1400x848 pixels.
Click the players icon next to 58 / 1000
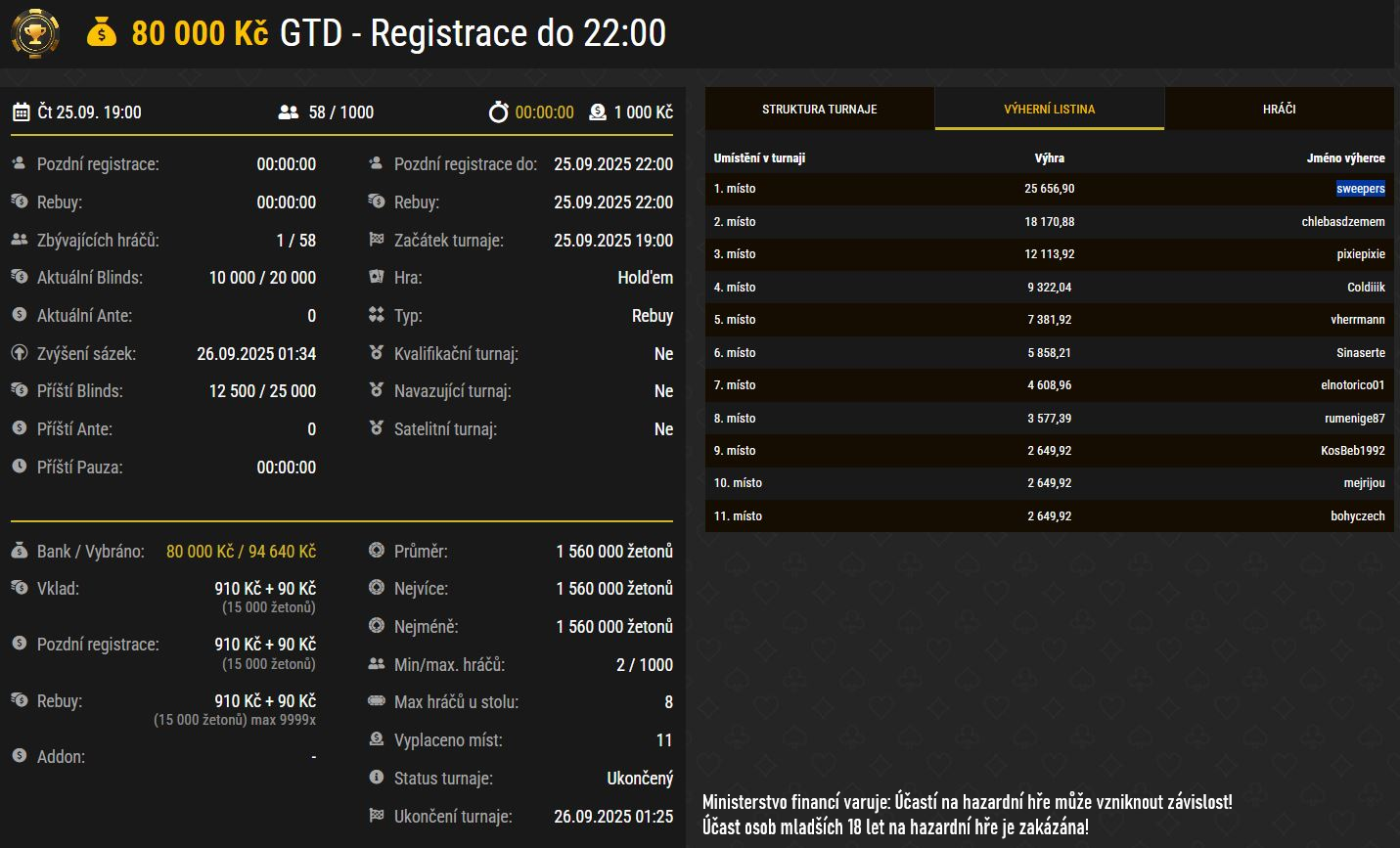[x=288, y=112]
